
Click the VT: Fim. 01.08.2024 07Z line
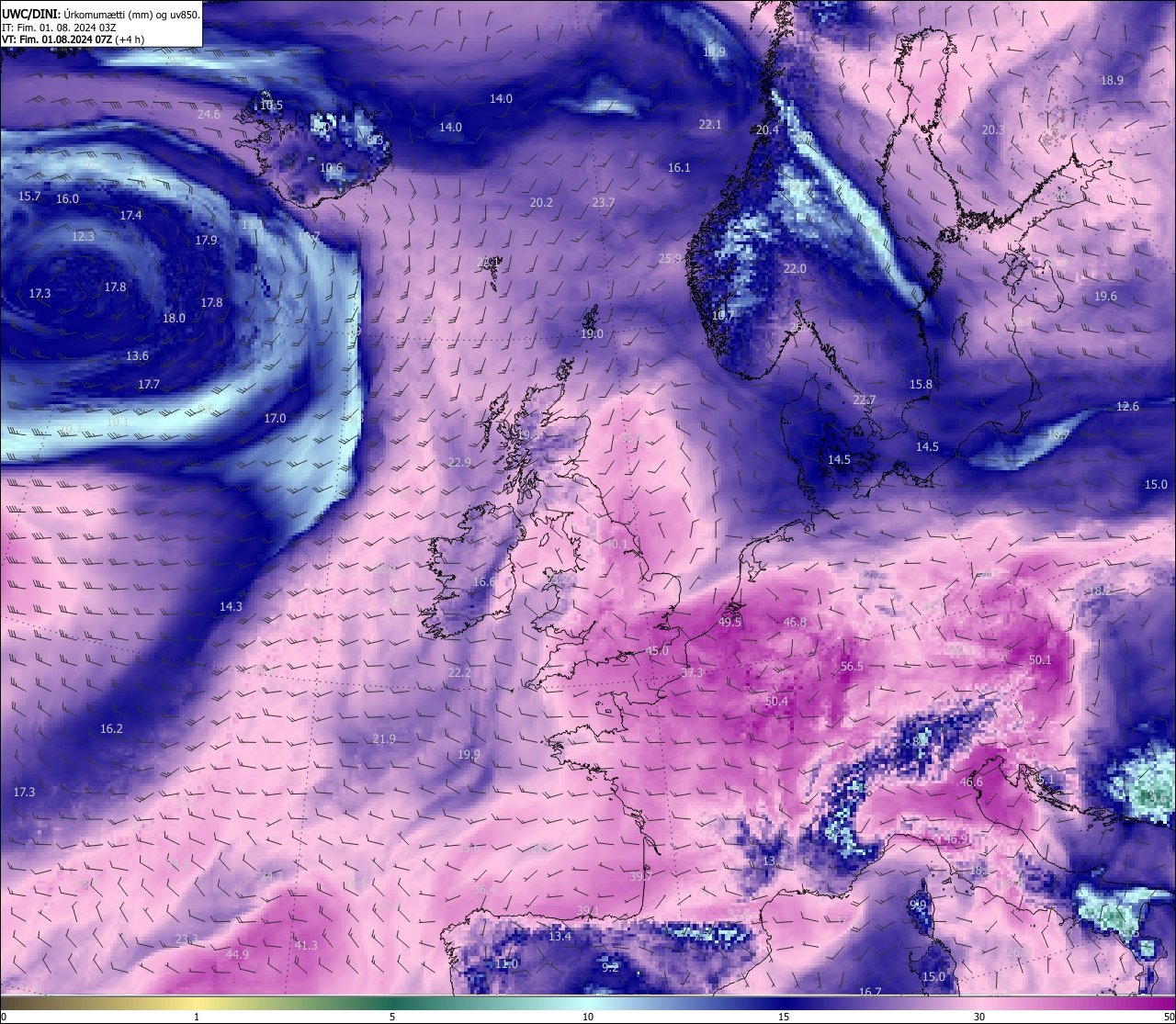73,39
